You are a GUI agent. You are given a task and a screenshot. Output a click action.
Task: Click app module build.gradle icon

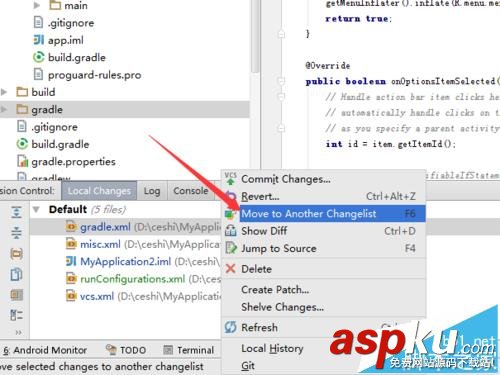click(x=39, y=57)
